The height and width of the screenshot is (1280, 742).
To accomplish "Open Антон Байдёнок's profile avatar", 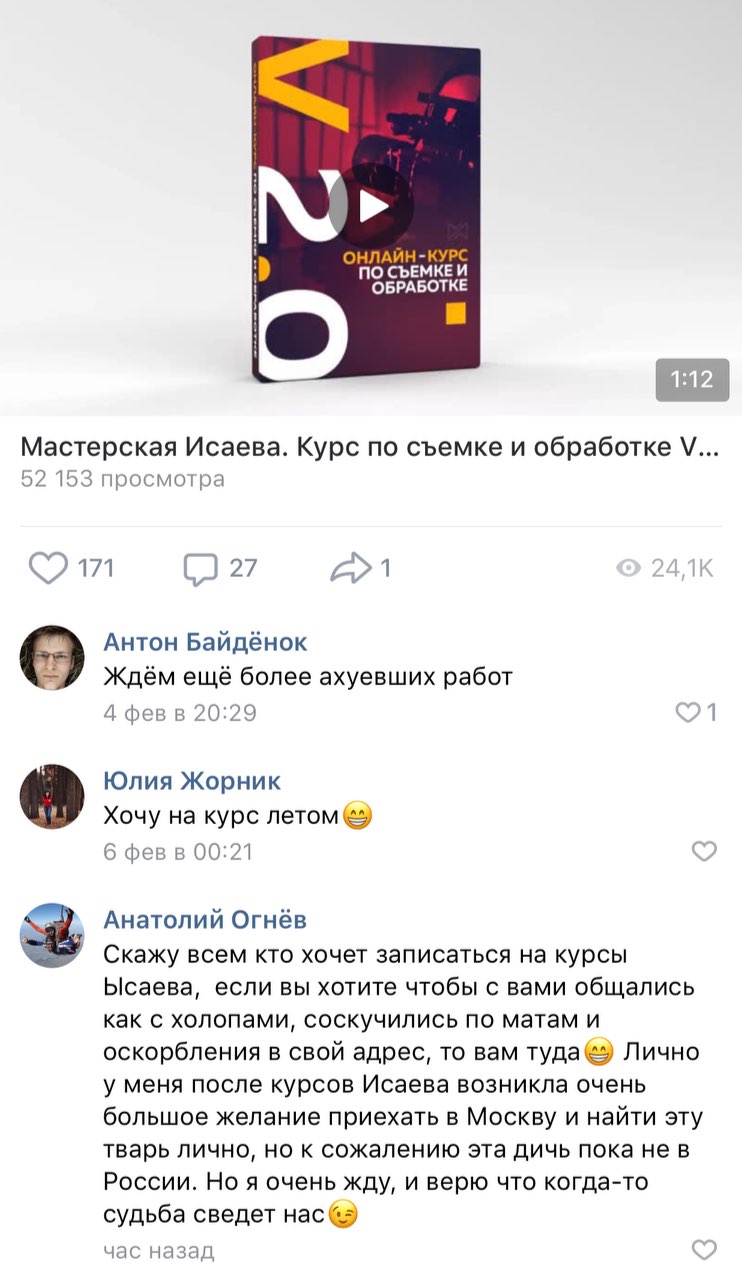I will coord(52,658).
